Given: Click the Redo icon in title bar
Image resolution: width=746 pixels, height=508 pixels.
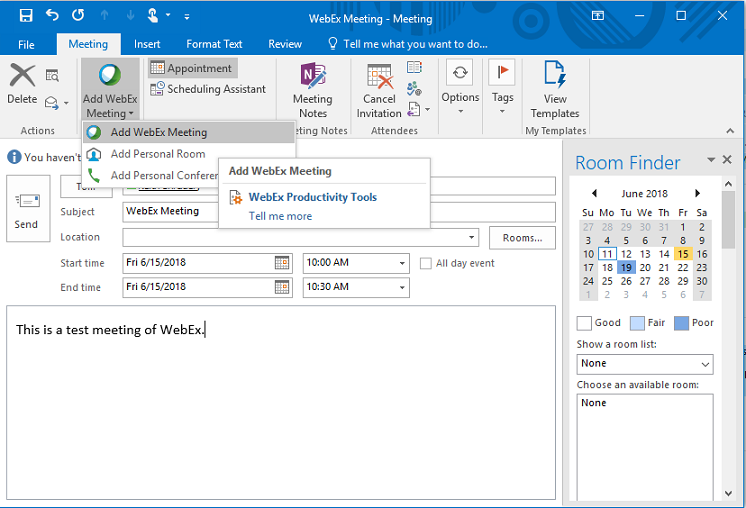Looking at the screenshot, I should click(x=78, y=16).
